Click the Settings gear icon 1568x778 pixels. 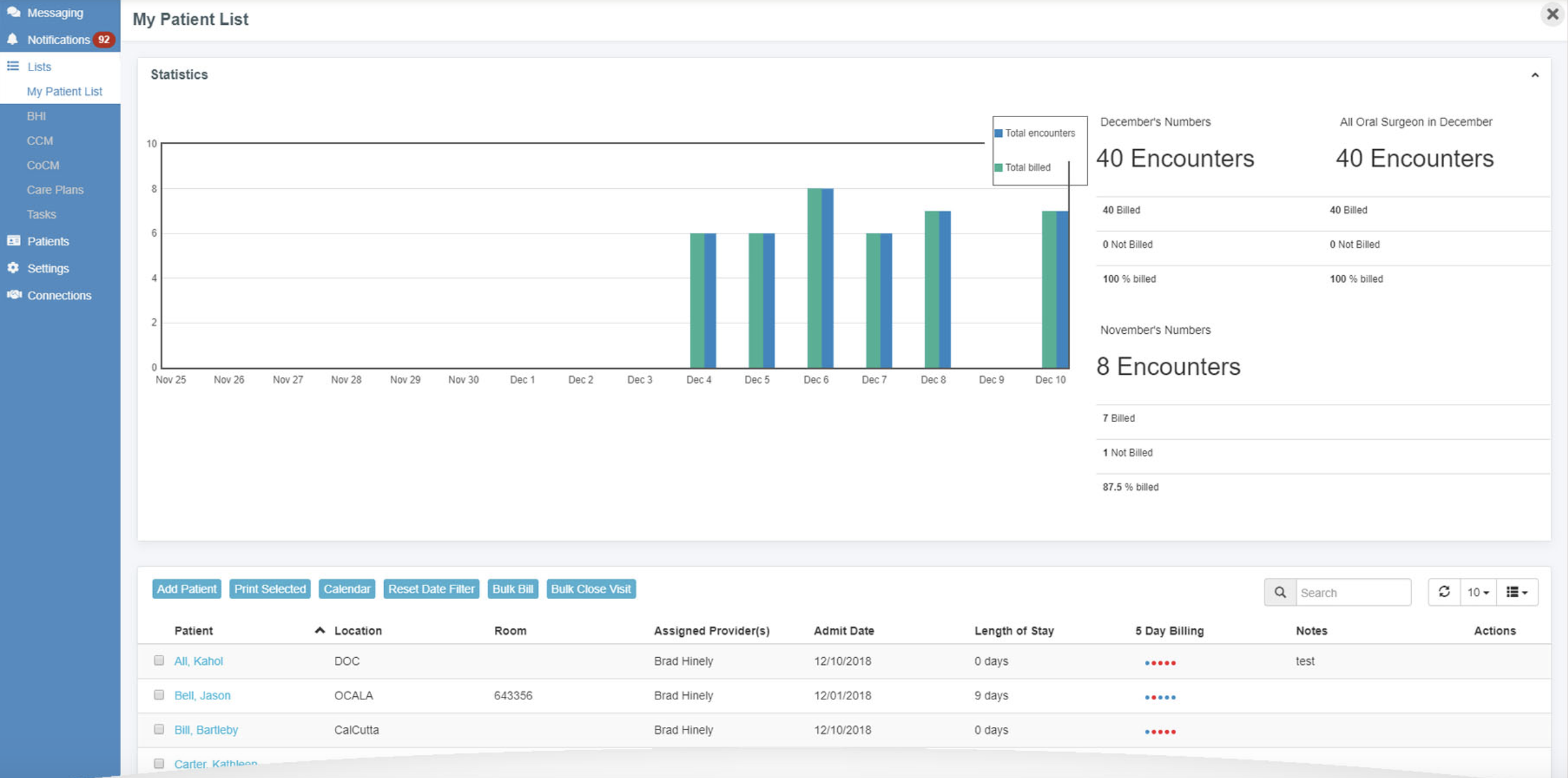pos(13,268)
